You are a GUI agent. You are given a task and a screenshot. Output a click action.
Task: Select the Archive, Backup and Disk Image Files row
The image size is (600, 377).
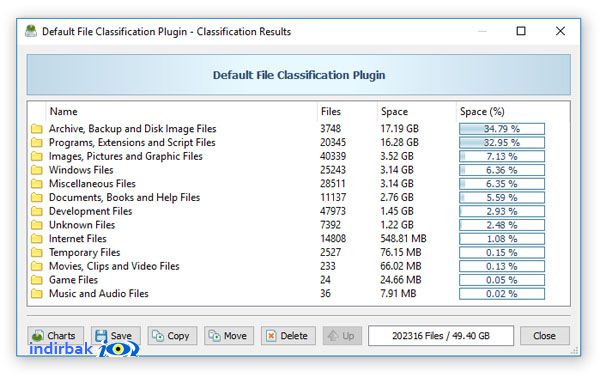click(298, 129)
